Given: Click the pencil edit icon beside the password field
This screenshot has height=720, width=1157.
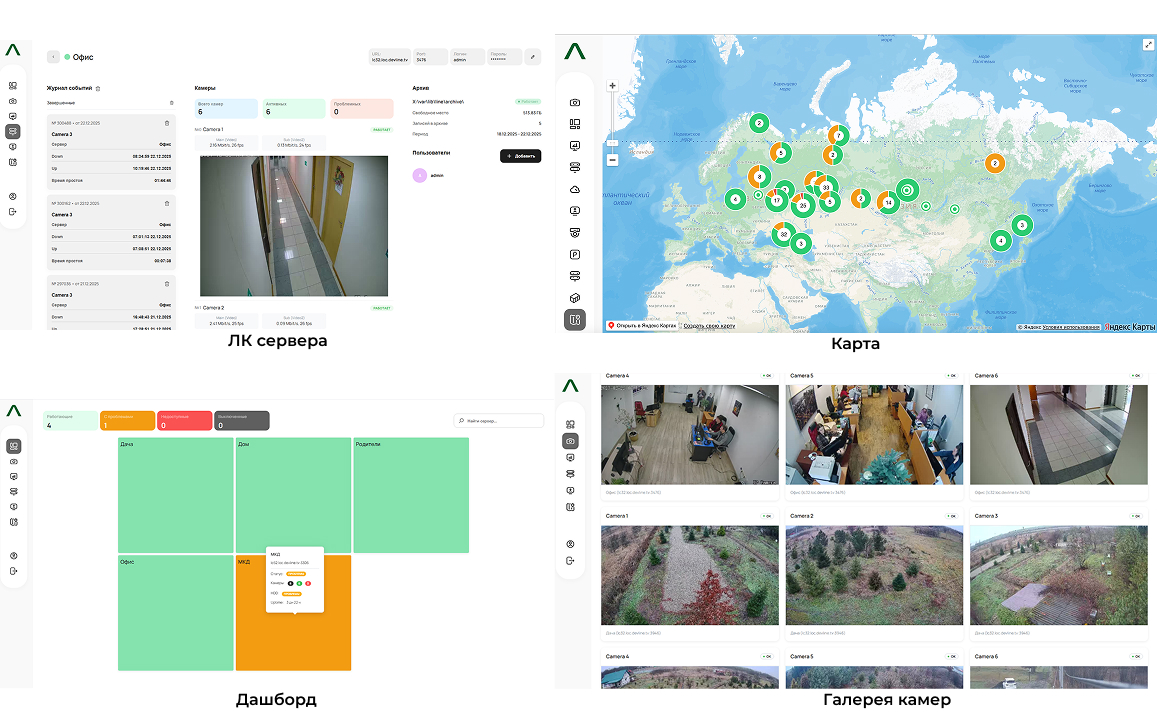Looking at the screenshot, I should coord(533,57).
